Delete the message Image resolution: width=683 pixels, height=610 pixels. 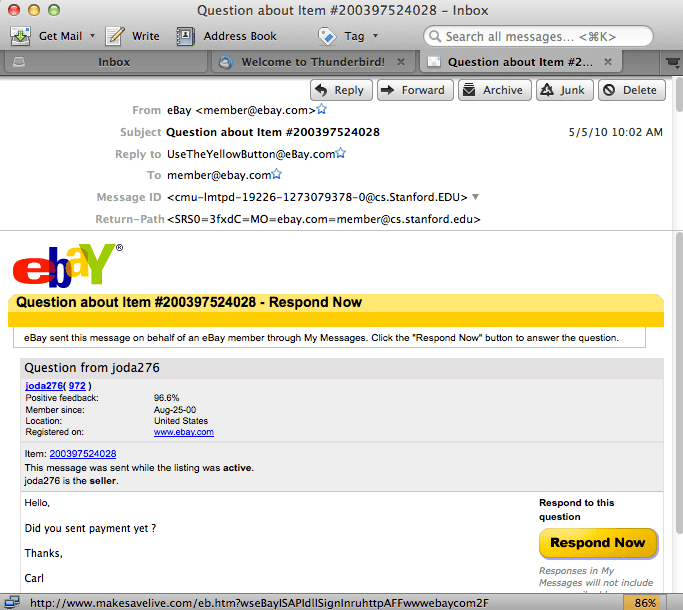pos(632,90)
